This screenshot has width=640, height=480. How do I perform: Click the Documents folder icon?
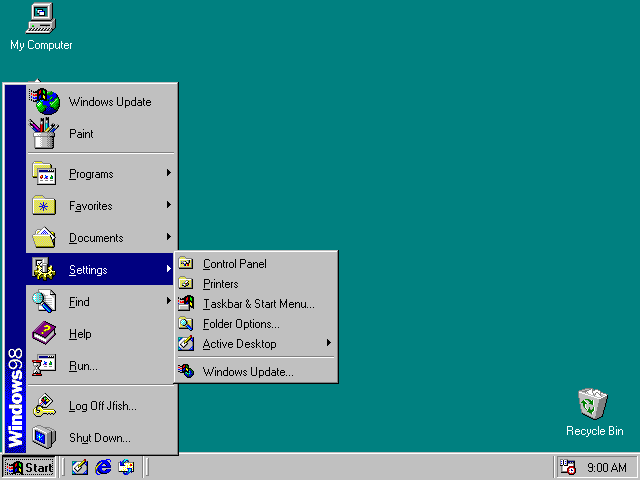pyautogui.click(x=44, y=238)
